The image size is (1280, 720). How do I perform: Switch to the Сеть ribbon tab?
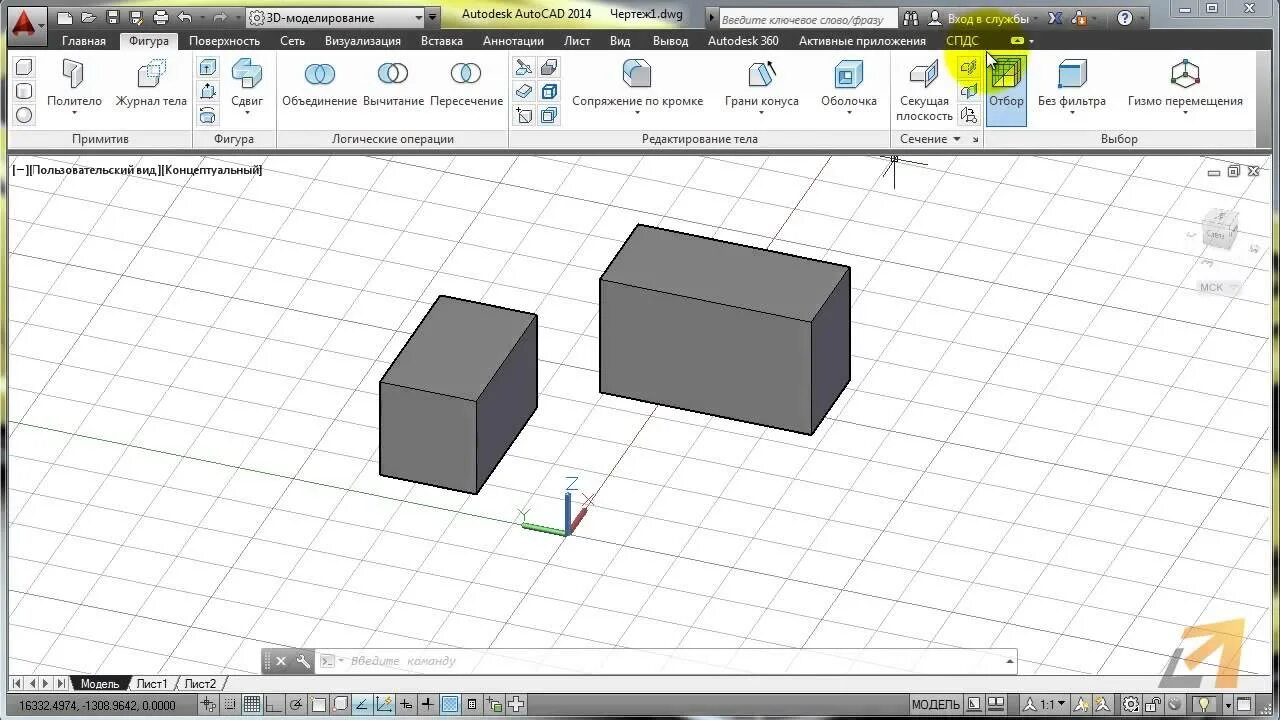(x=292, y=41)
